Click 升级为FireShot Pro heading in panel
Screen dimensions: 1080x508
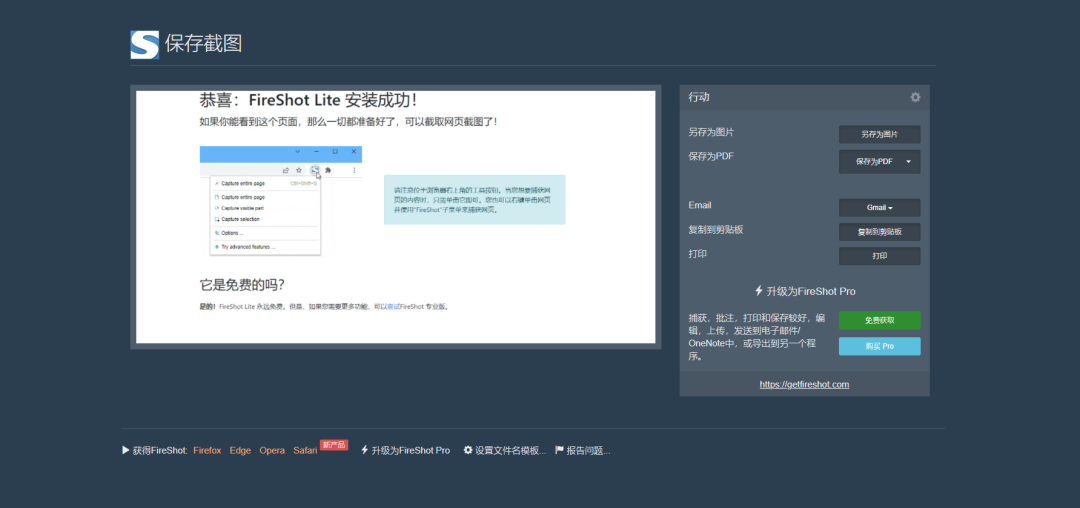pos(811,291)
